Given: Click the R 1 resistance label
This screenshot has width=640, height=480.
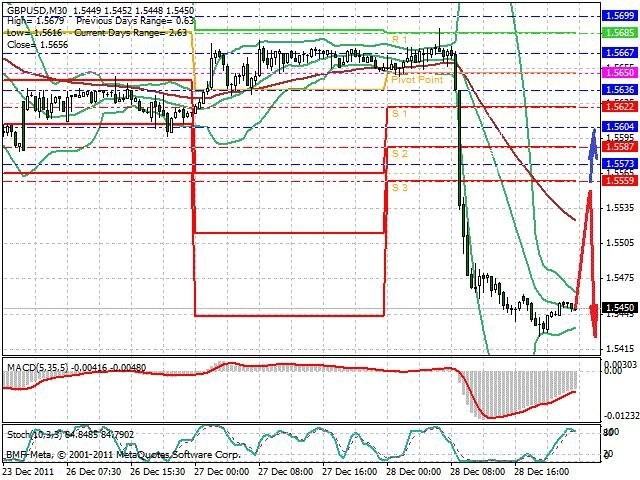Looking at the screenshot, I should tap(399, 40).
